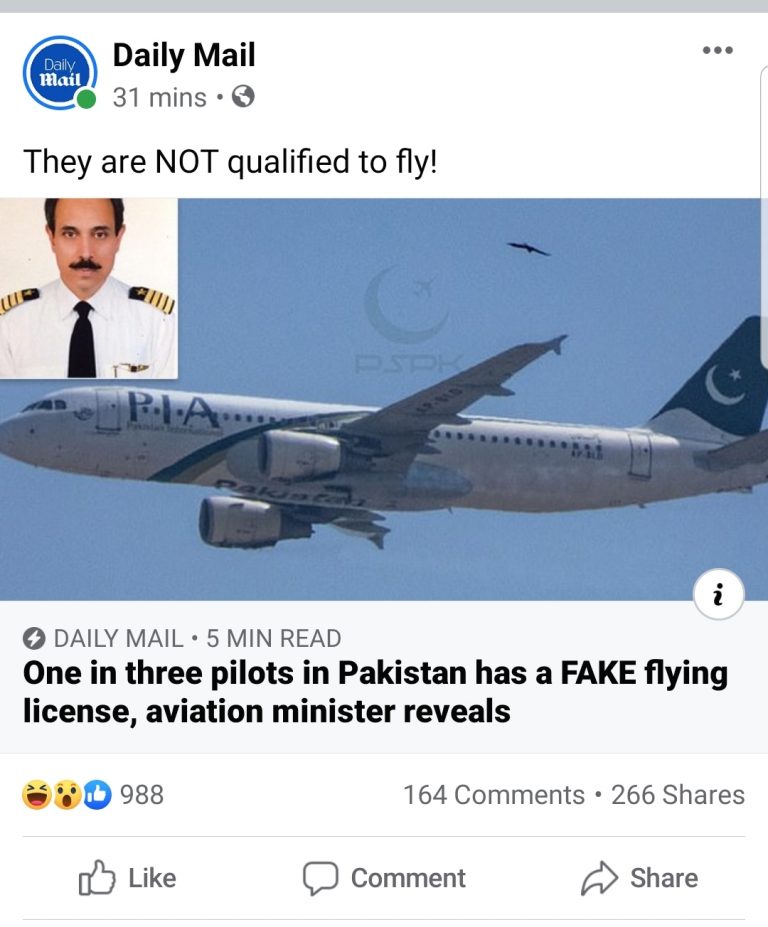
Task: Tap the Share button
Action: pyautogui.click(x=639, y=878)
